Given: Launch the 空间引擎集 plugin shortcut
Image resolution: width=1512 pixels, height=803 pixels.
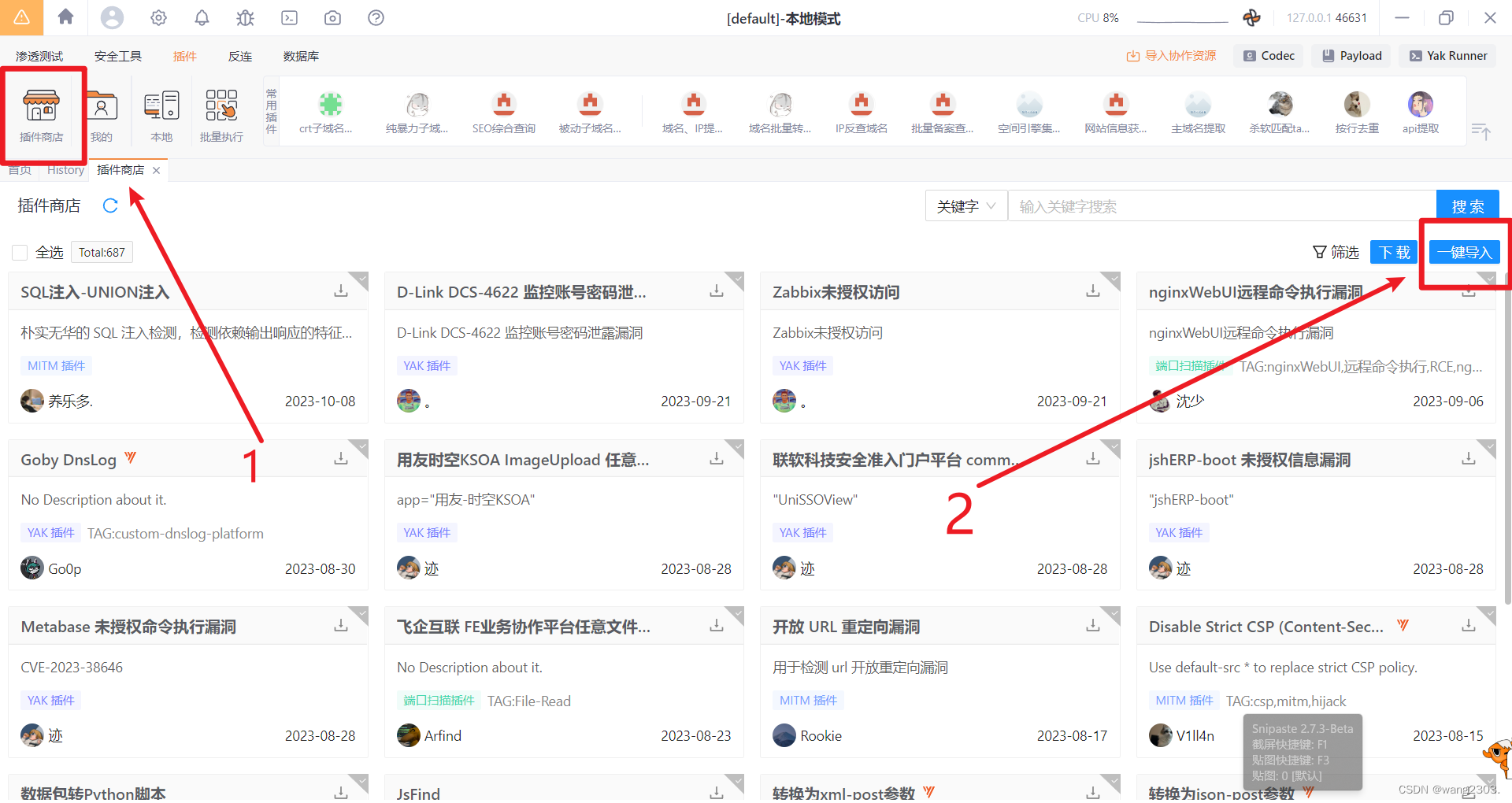Looking at the screenshot, I should 1029,113.
